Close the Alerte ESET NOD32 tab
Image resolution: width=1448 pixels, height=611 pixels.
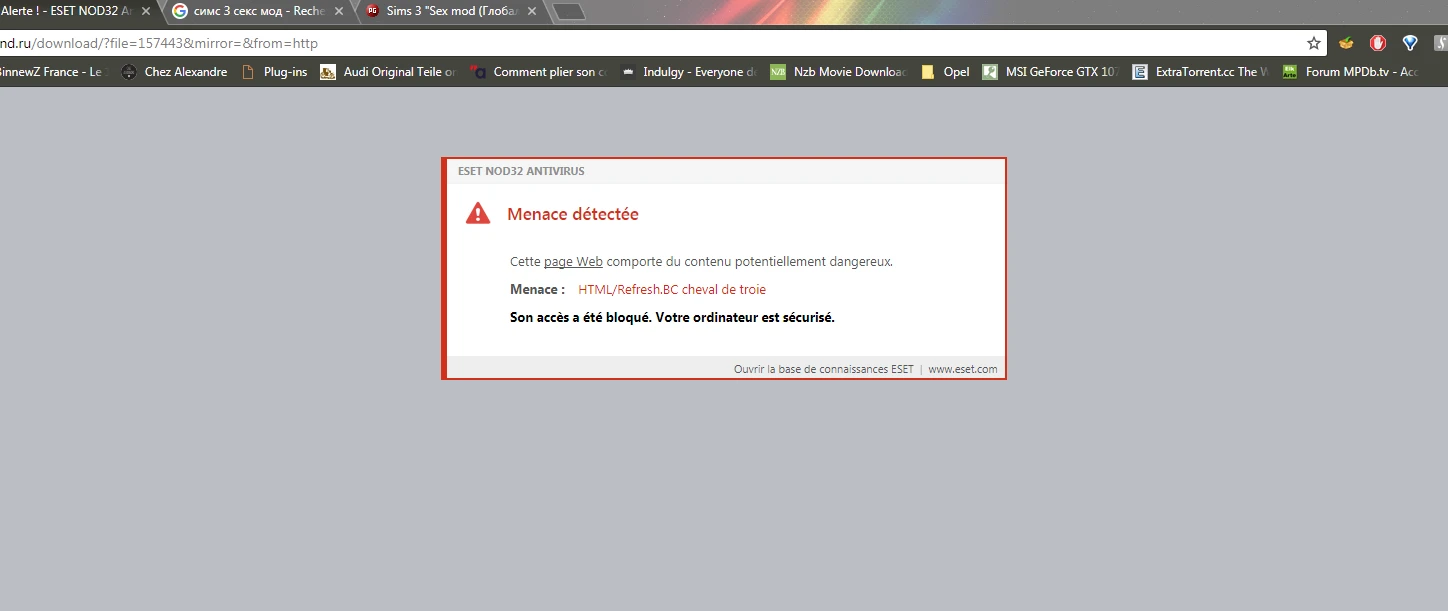(x=146, y=12)
